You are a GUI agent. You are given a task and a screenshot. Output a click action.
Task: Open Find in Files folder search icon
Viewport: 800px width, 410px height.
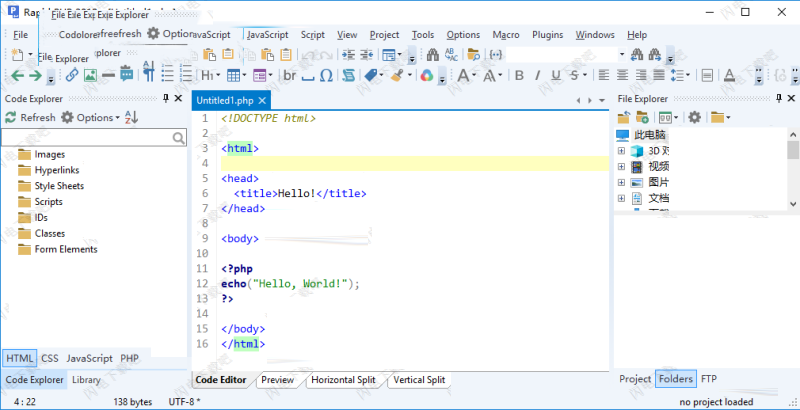(x=473, y=54)
